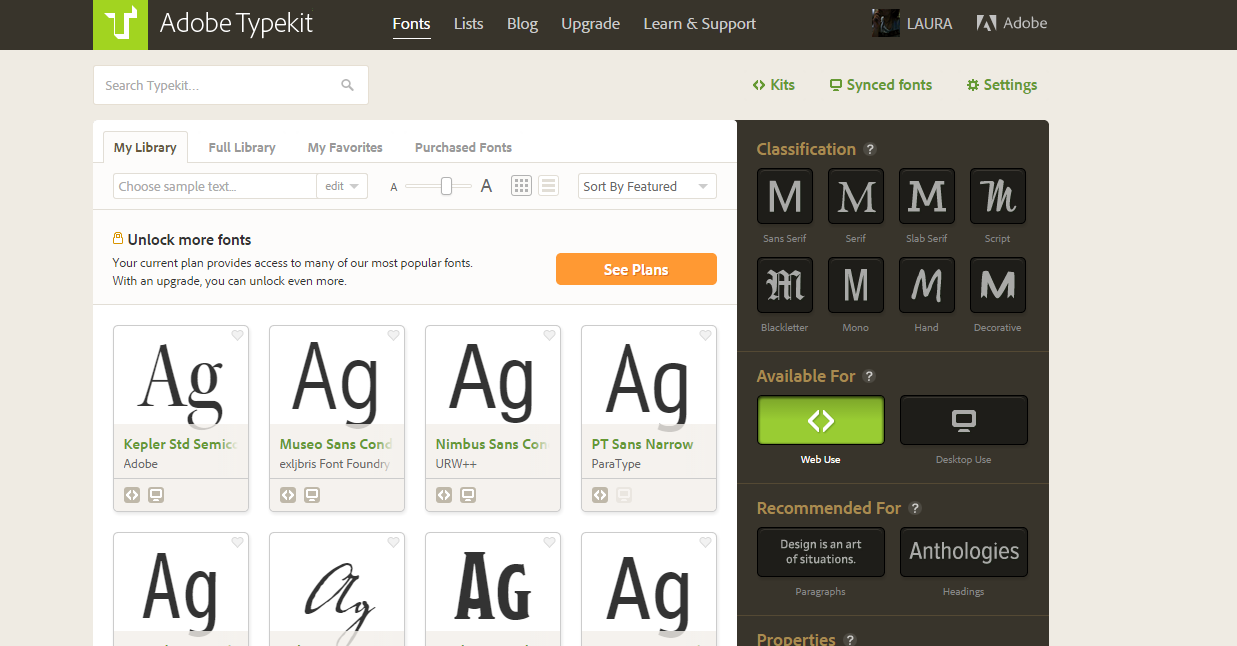Click the Adobe logo link
This screenshot has height=646, width=1237.
tap(1012, 23)
